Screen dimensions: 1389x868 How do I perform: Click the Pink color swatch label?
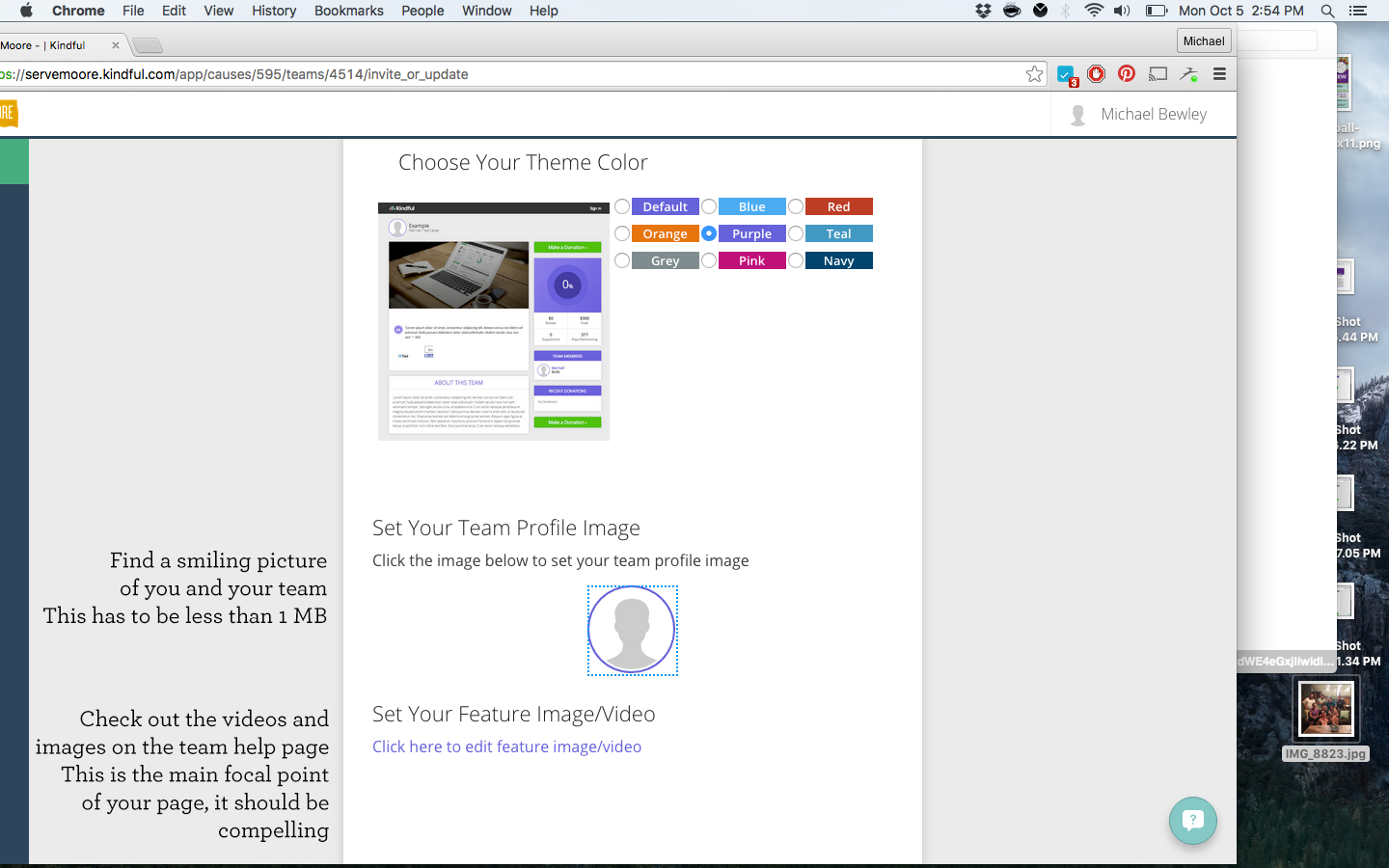[752, 260]
